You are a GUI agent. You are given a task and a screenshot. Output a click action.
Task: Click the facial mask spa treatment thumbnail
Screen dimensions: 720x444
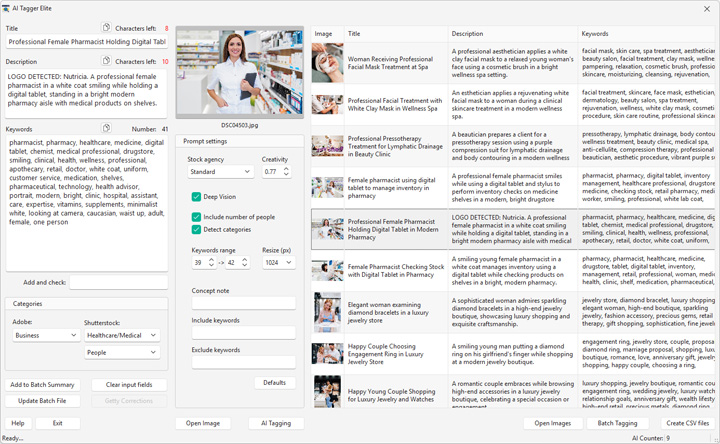click(x=327, y=64)
